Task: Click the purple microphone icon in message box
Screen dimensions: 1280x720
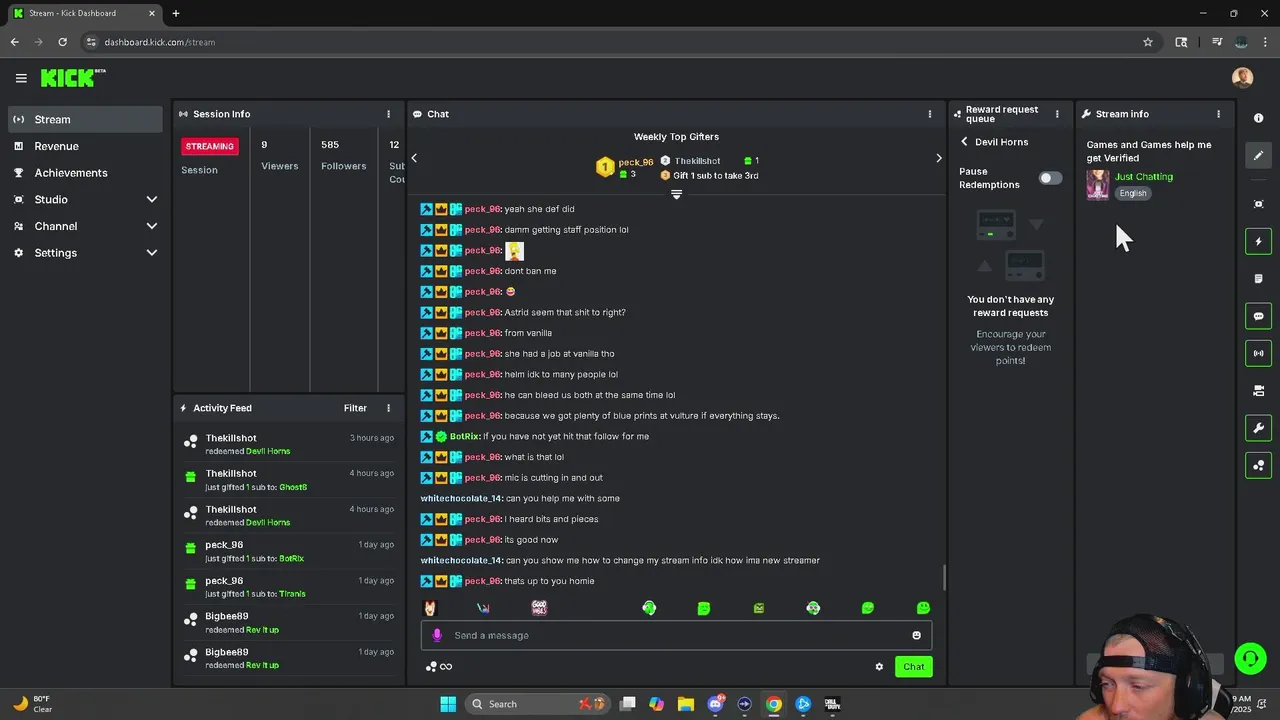Action: click(437, 635)
